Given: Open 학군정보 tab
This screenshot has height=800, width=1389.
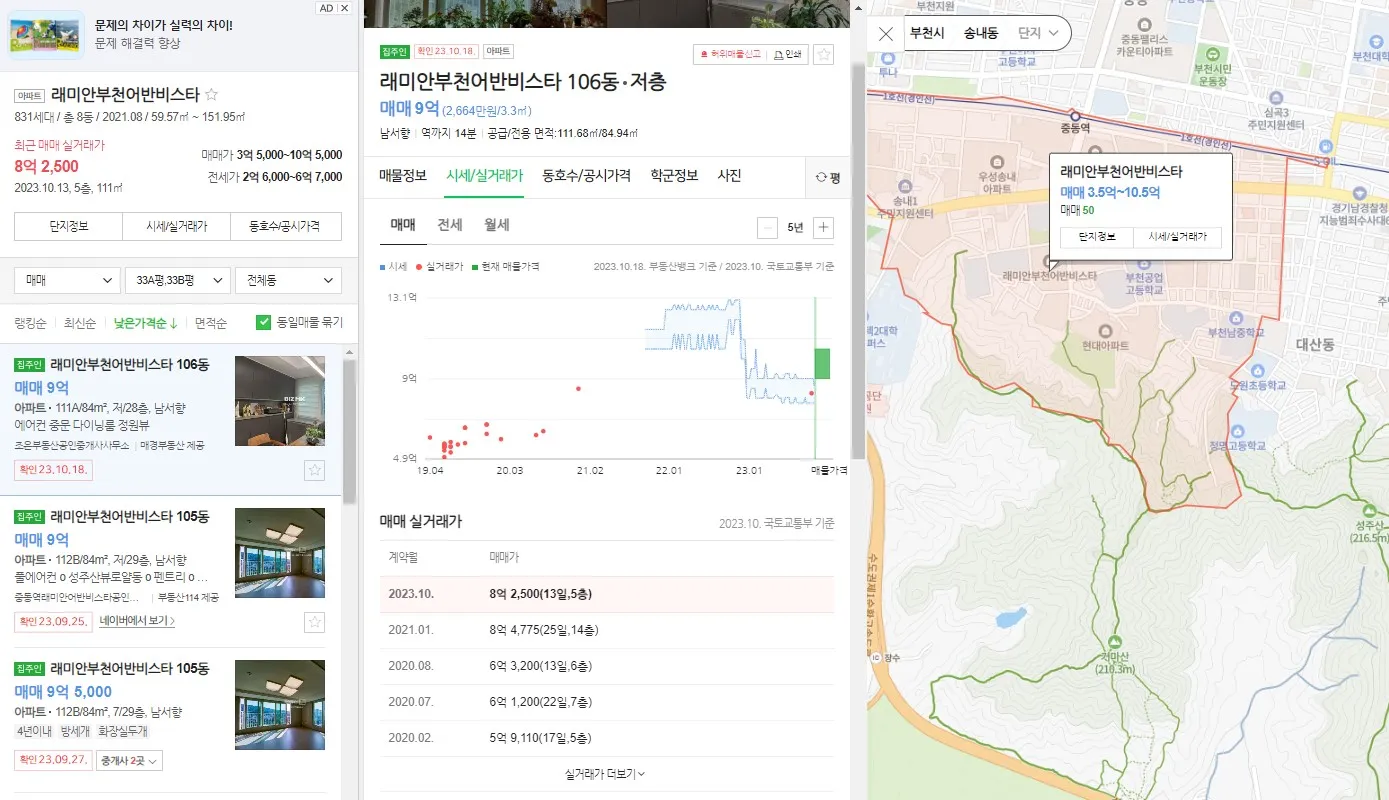Looking at the screenshot, I should (674, 176).
